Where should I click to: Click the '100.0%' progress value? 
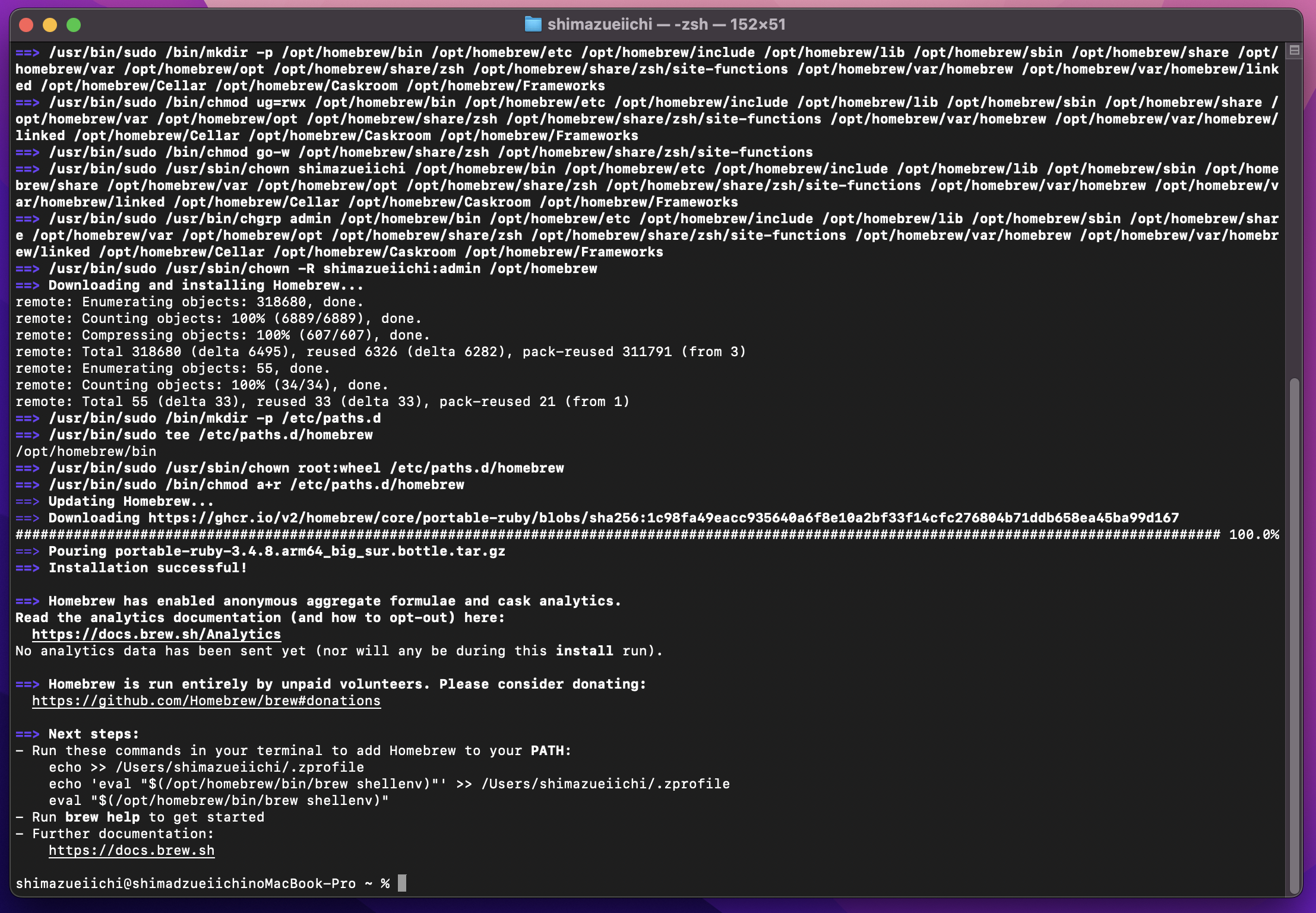[x=1254, y=534]
